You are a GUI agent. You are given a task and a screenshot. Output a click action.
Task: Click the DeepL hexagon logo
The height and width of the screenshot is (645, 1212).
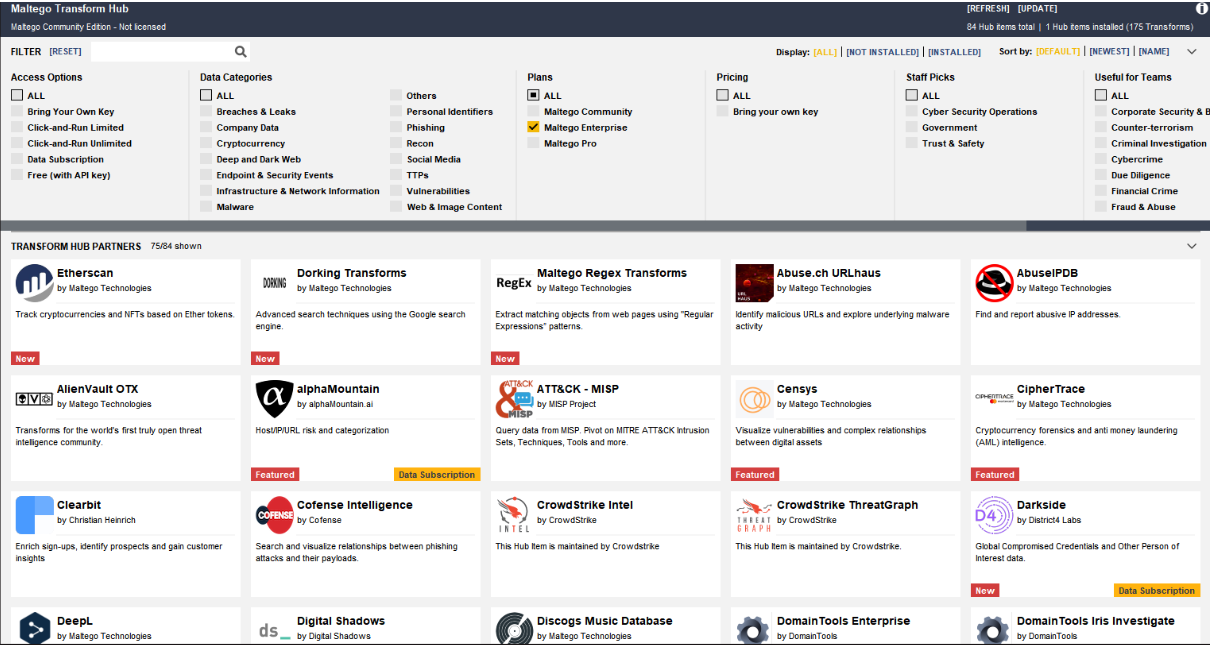(35, 628)
